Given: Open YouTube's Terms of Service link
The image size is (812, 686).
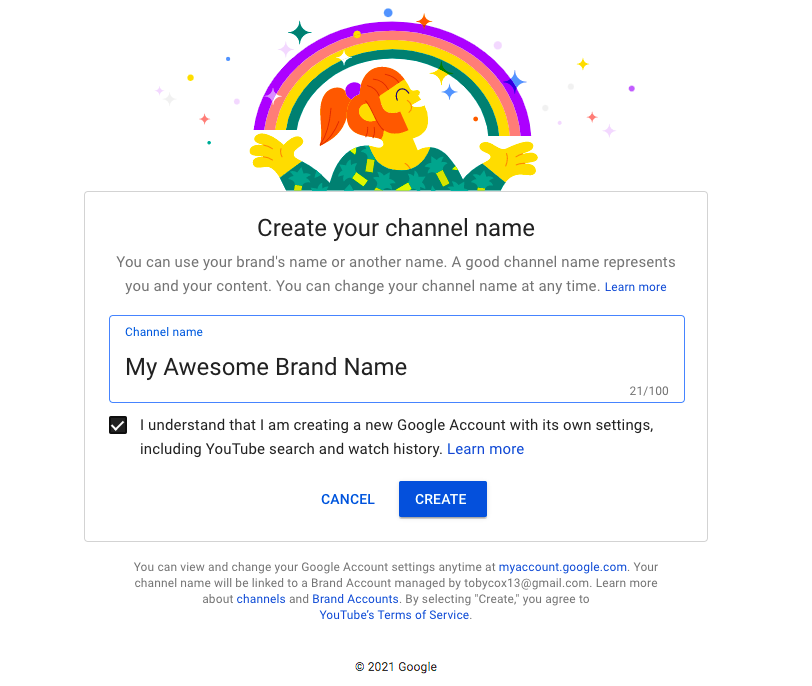Looking at the screenshot, I should [394, 615].
